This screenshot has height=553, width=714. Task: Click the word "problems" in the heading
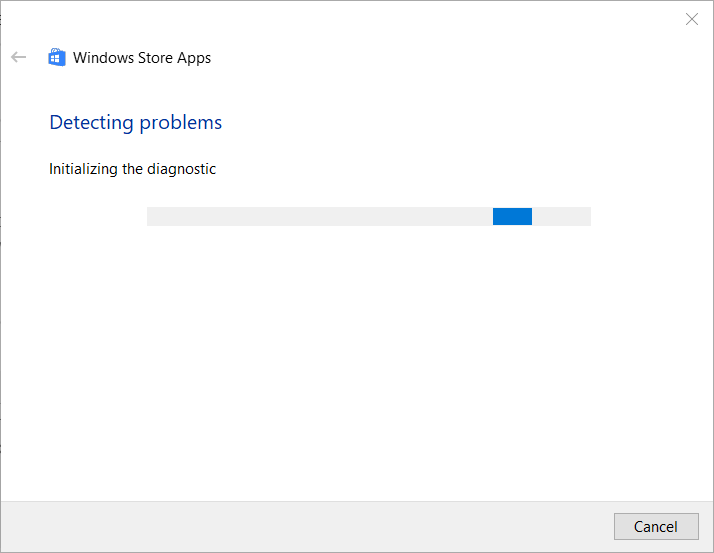pyautogui.click(x=181, y=123)
